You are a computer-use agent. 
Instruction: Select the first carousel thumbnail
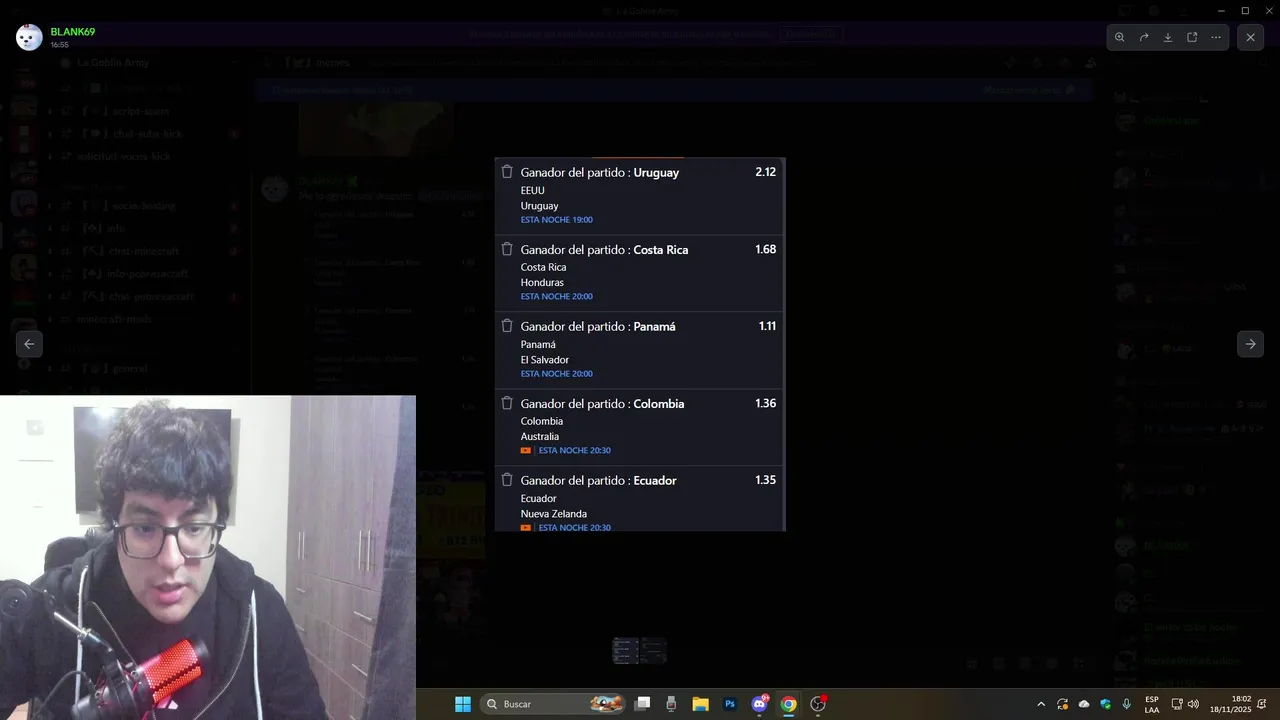(626, 651)
